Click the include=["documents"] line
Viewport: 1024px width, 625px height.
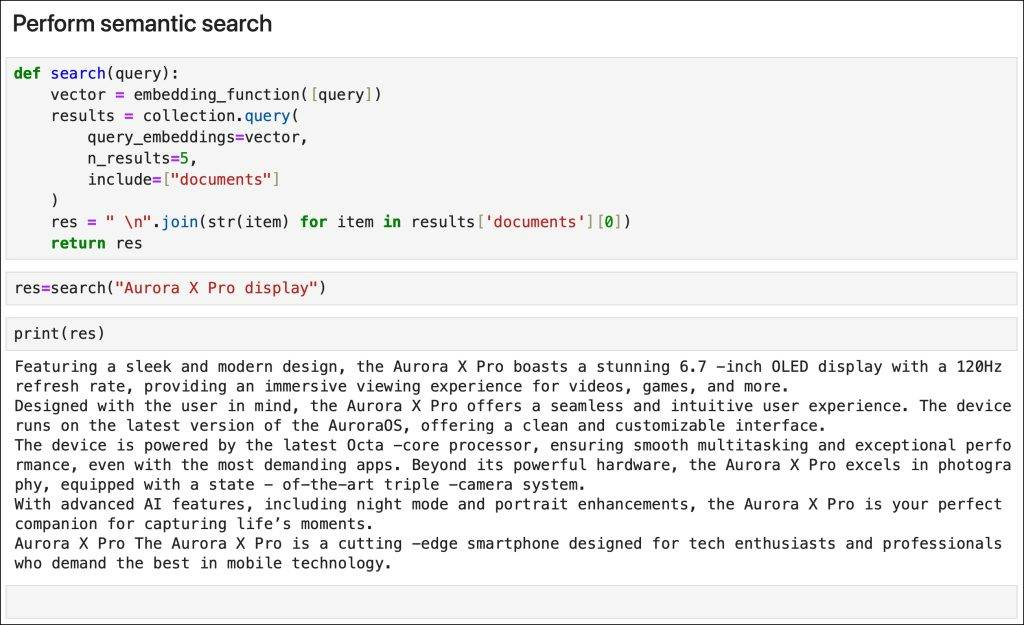[184, 180]
